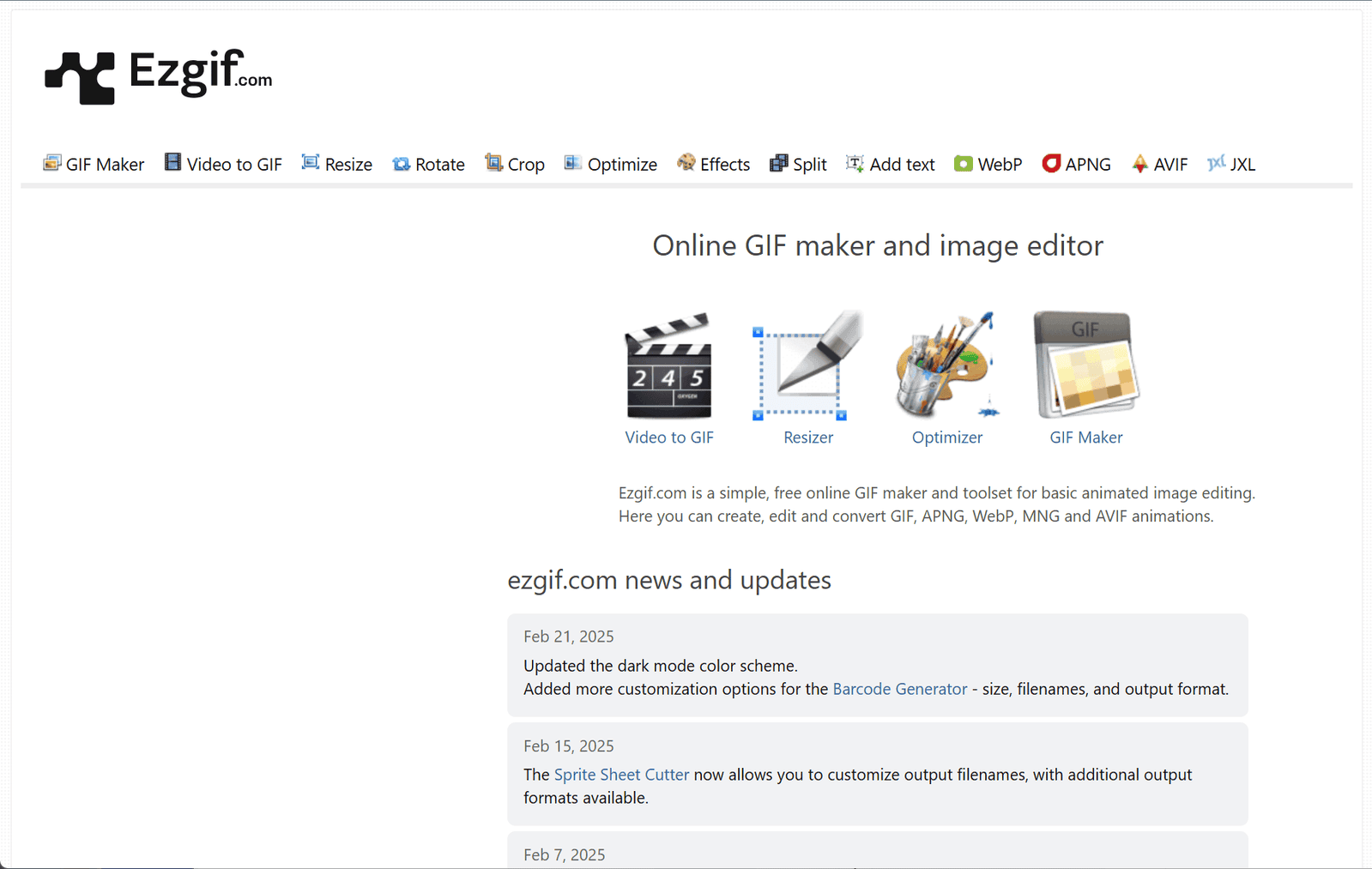The height and width of the screenshot is (869, 1372).
Task: Open the Add text tool
Action: pyautogui.click(x=891, y=164)
